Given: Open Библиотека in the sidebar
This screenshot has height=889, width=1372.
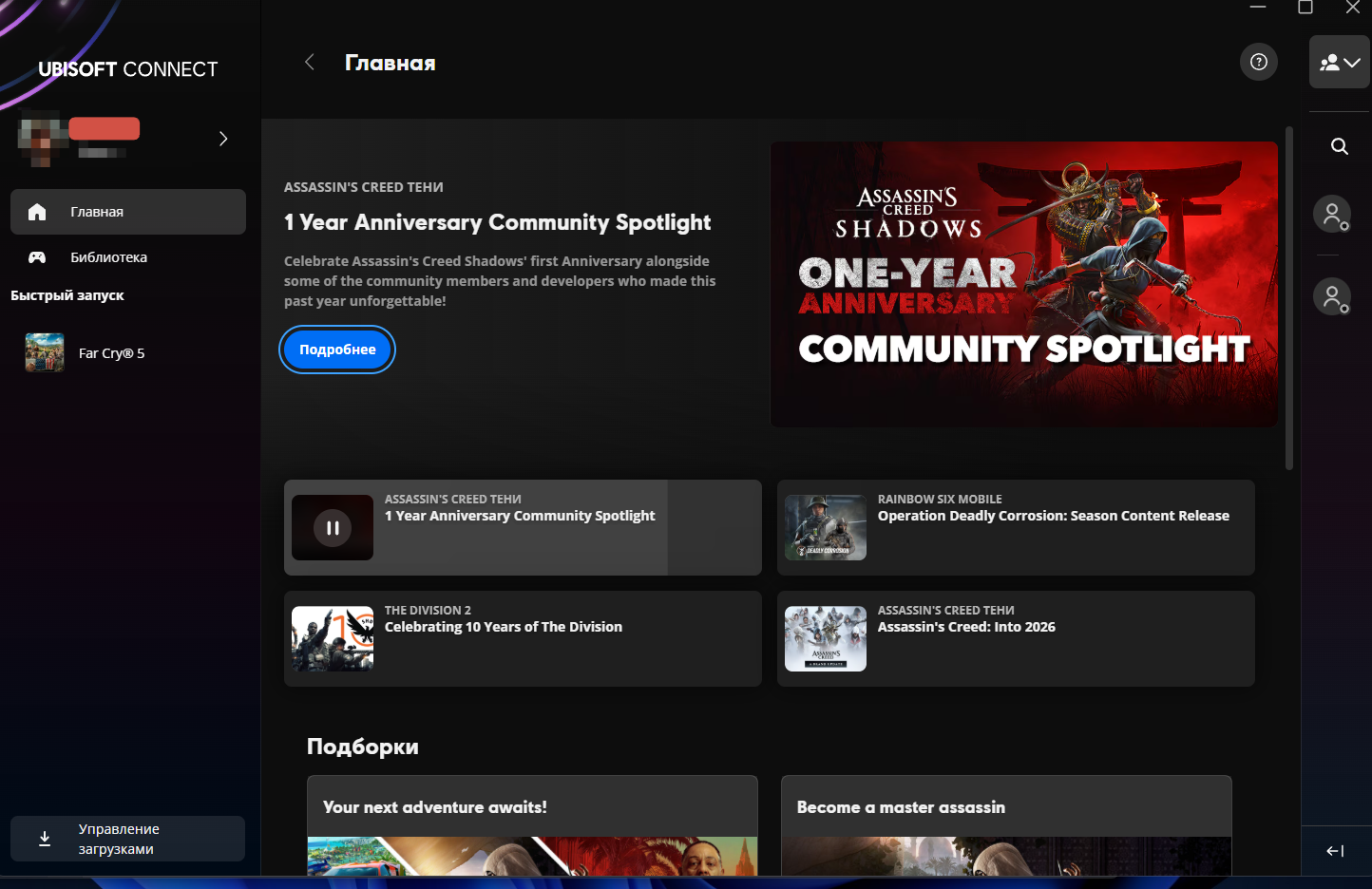Looking at the screenshot, I should tap(128, 257).
